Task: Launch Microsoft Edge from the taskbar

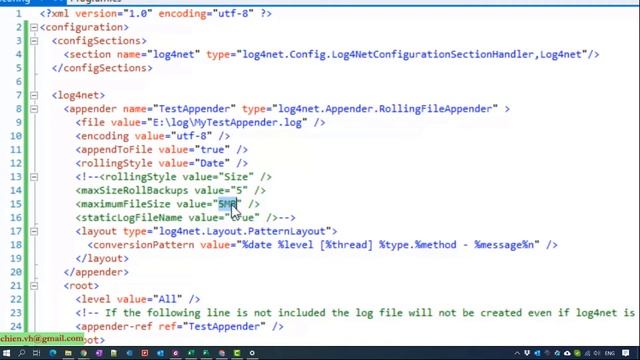Action: tap(53, 353)
